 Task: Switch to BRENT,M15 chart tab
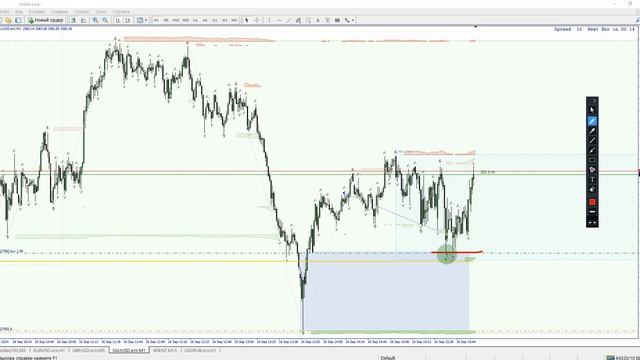pos(165,350)
